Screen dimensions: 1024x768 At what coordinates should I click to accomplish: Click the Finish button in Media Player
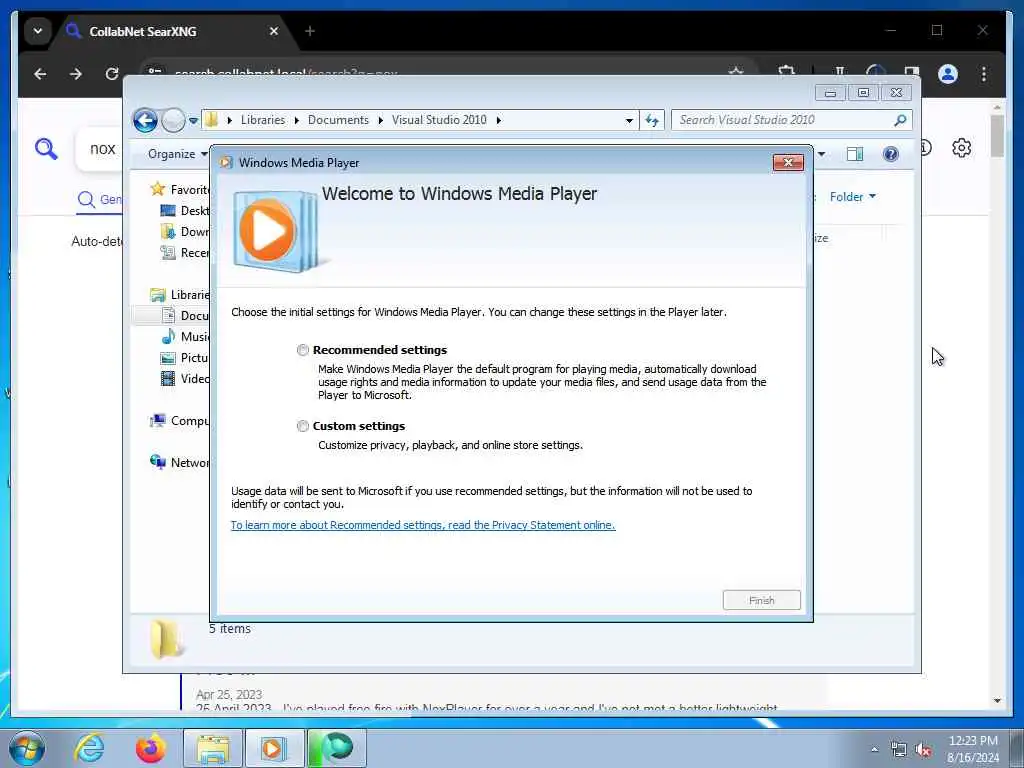pyautogui.click(x=761, y=600)
